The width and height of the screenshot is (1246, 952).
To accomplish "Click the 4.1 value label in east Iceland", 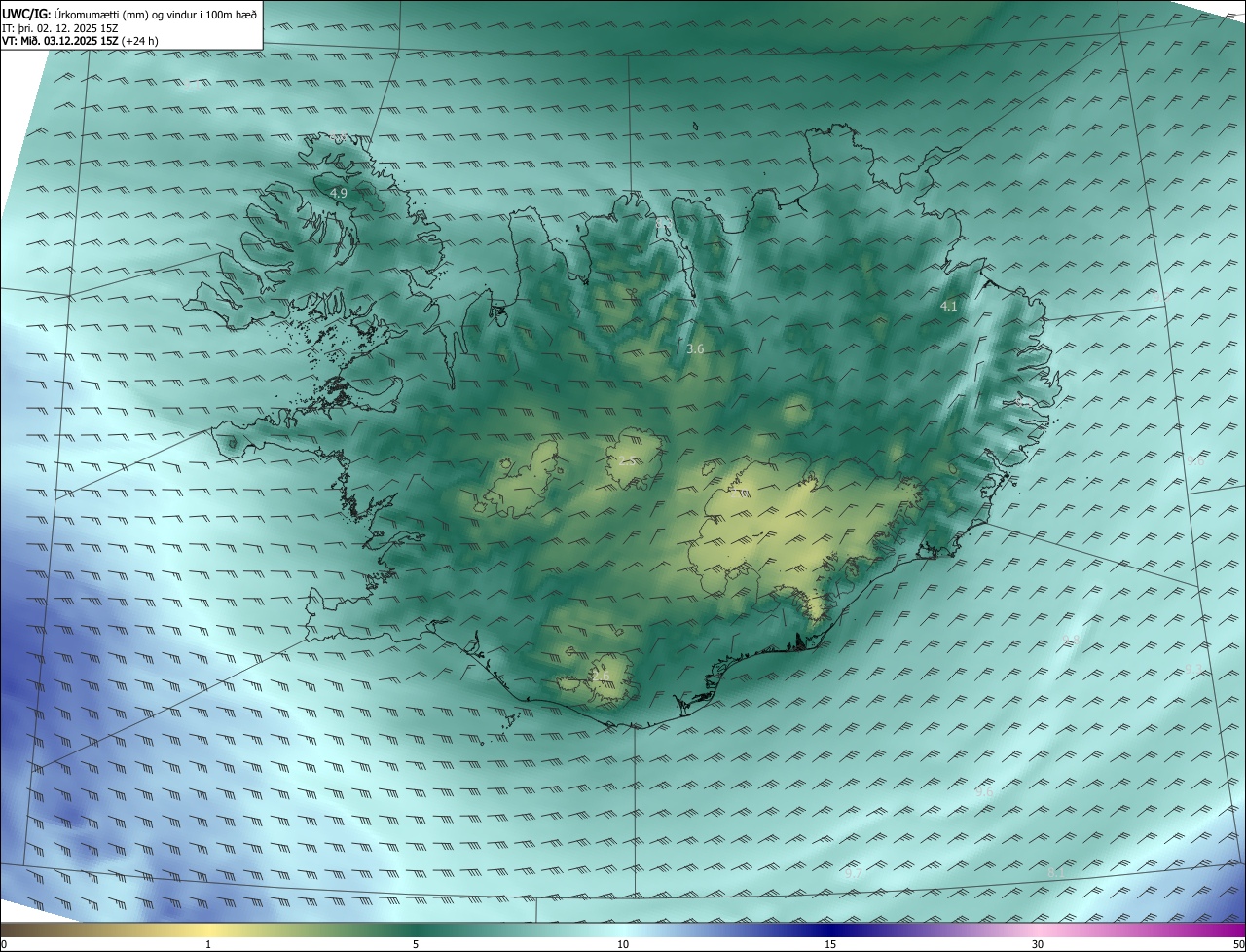I will pos(948,306).
